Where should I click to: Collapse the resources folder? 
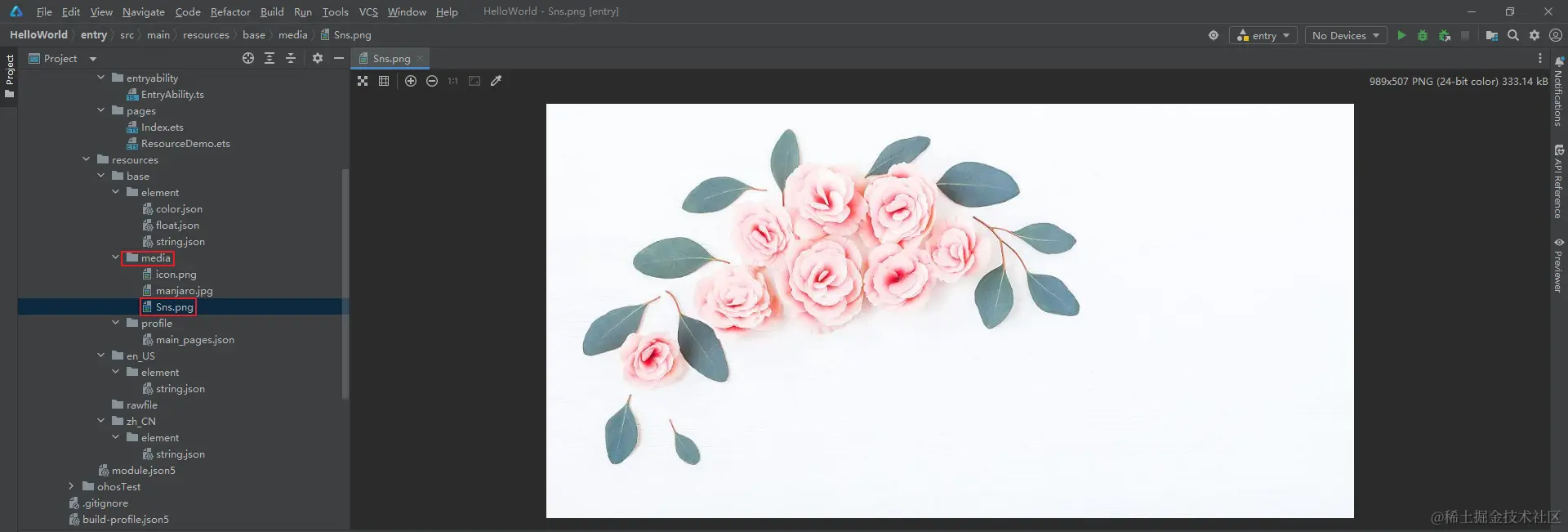pyautogui.click(x=87, y=159)
